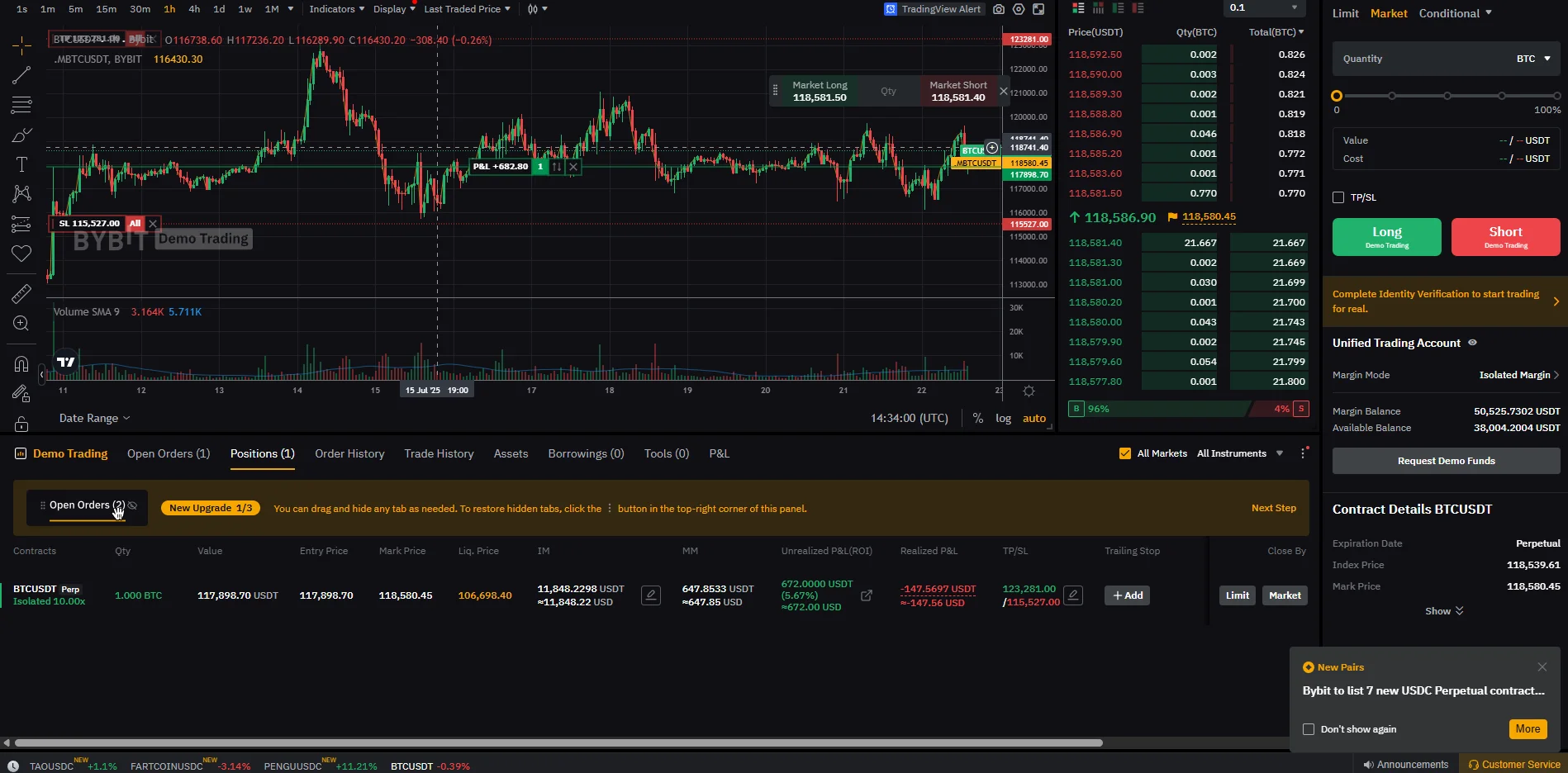
Task: Click the horizontal scrollbar below positions
Action: pyautogui.click(x=558, y=742)
